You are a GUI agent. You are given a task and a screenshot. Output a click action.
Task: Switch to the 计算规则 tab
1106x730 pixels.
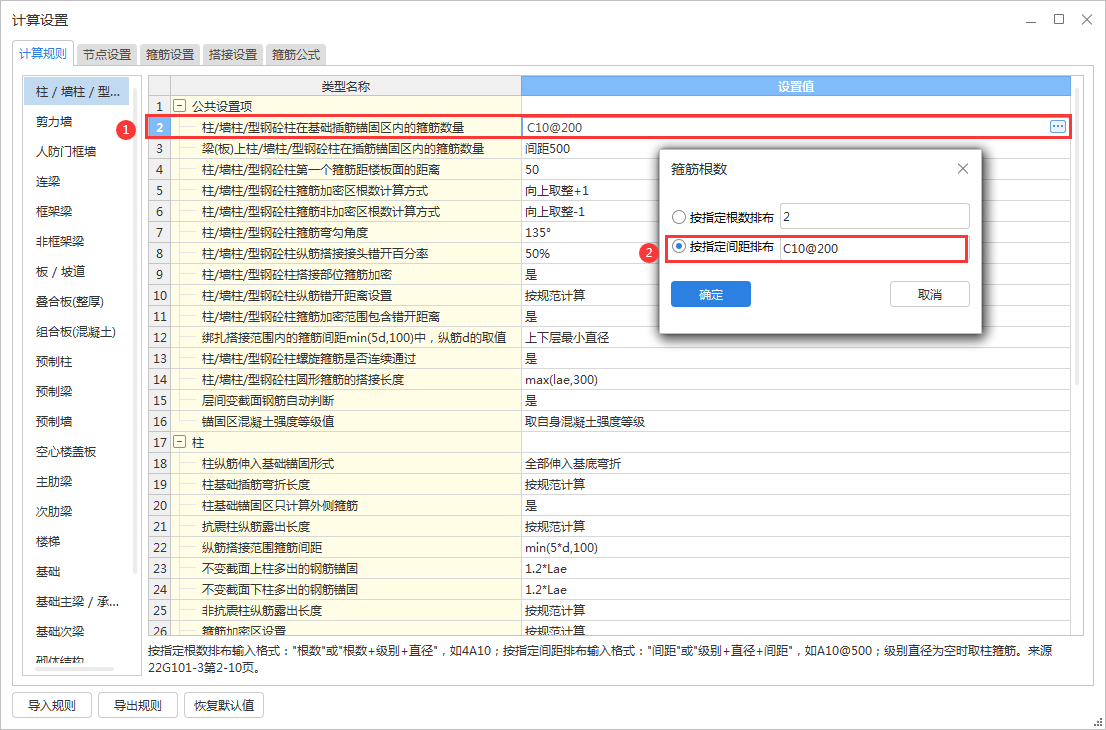click(43, 54)
